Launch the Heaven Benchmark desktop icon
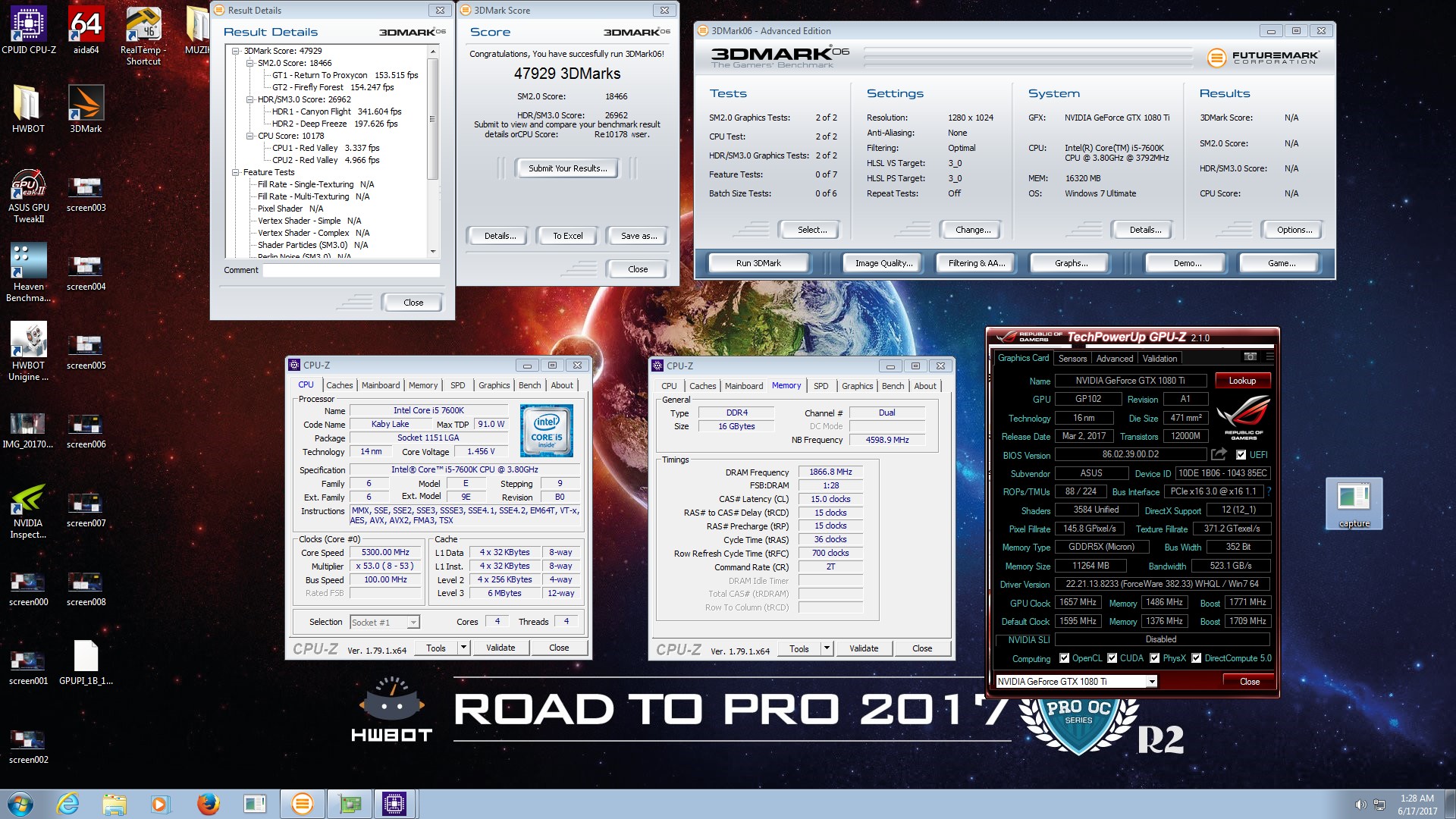The height and width of the screenshot is (819, 1456). click(x=28, y=273)
